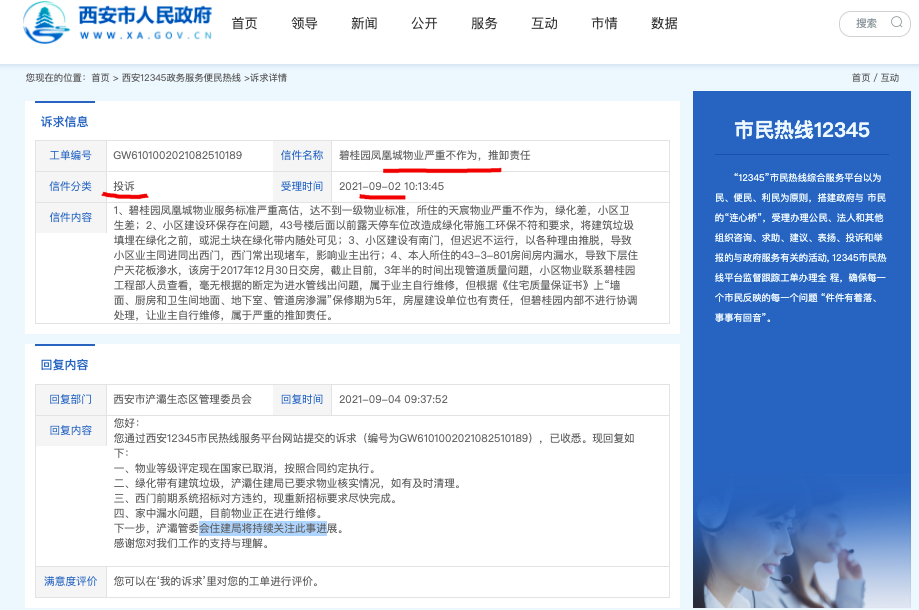Image resolution: width=919 pixels, height=610 pixels.
Task: Click the work order number GW6101002021082510189 cell
Action: tap(189, 156)
